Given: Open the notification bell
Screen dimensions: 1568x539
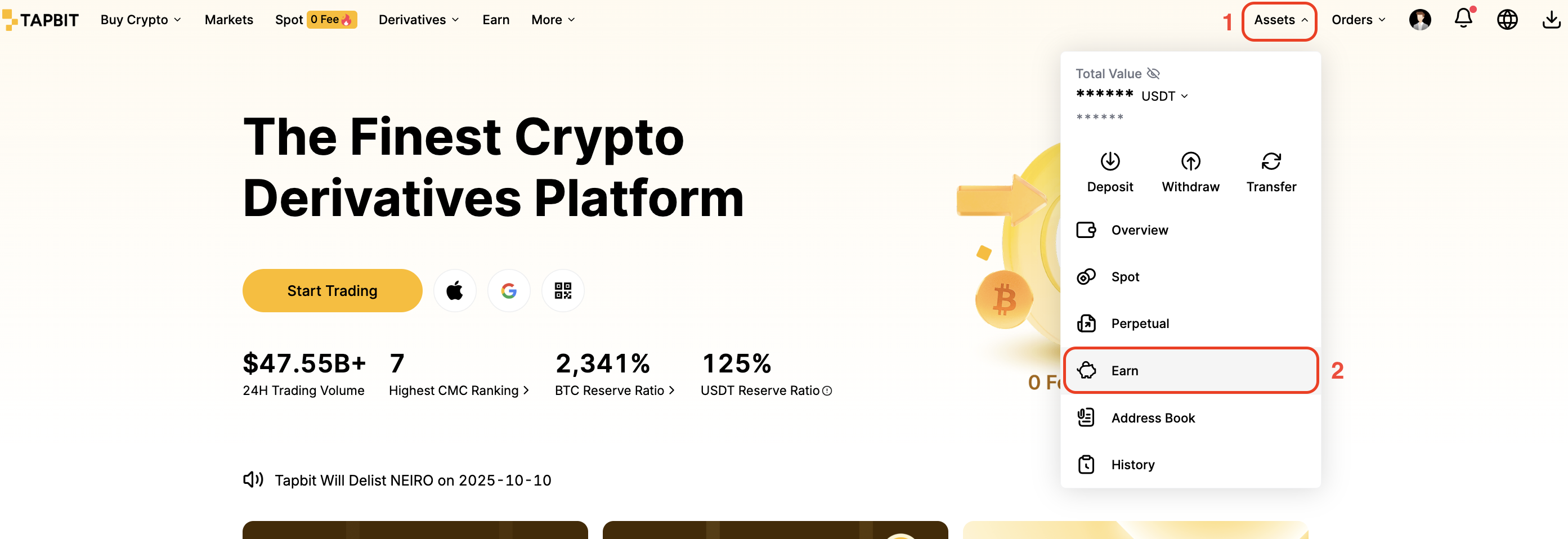Looking at the screenshot, I should (1463, 18).
